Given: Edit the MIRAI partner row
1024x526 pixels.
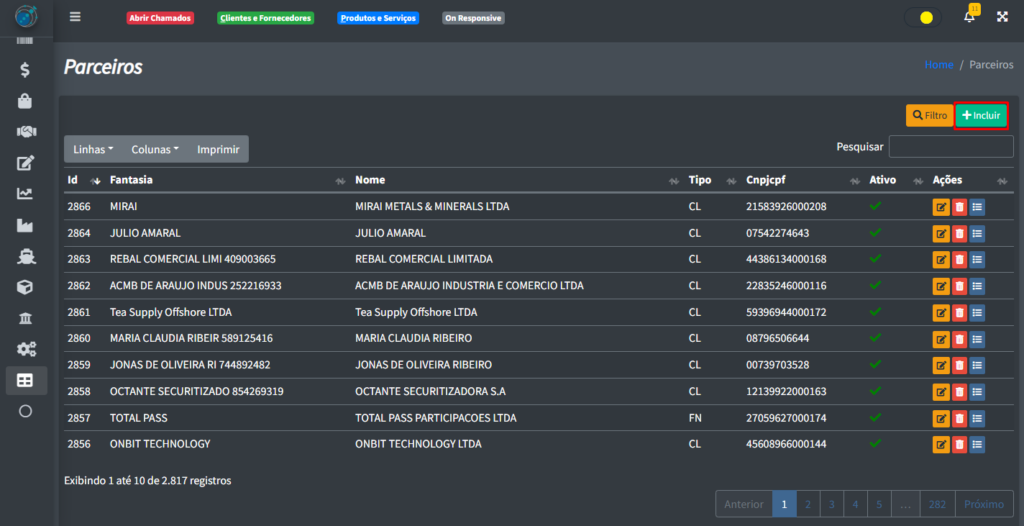Looking at the screenshot, I should [941, 207].
